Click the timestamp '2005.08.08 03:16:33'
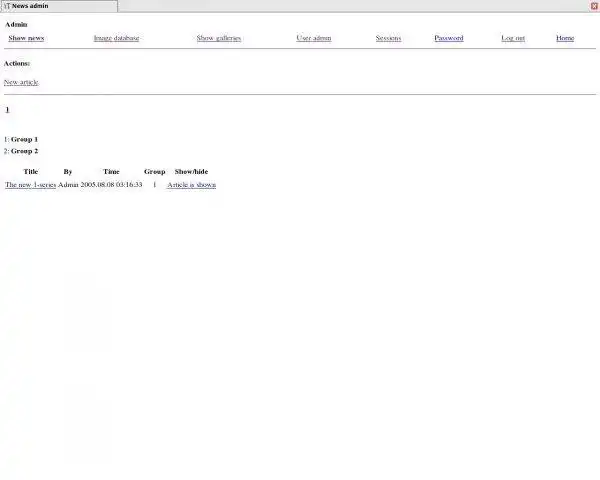This screenshot has width=600, height=480. [x=111, y=184]
